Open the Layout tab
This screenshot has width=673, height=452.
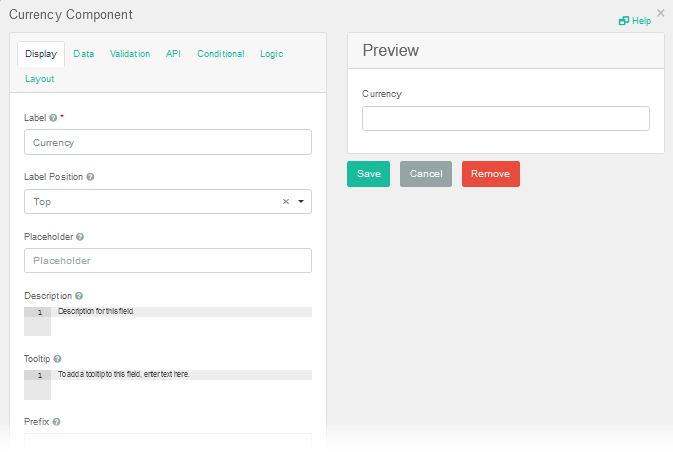point(40,79)
